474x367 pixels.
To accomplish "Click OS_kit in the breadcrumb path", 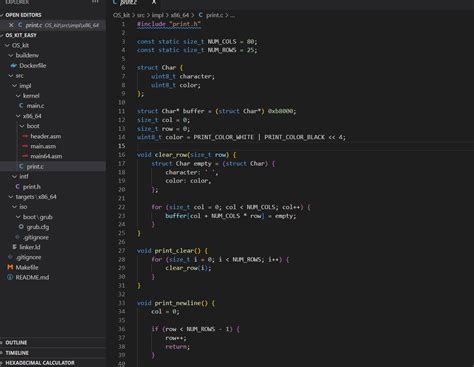I will (121, 15).
